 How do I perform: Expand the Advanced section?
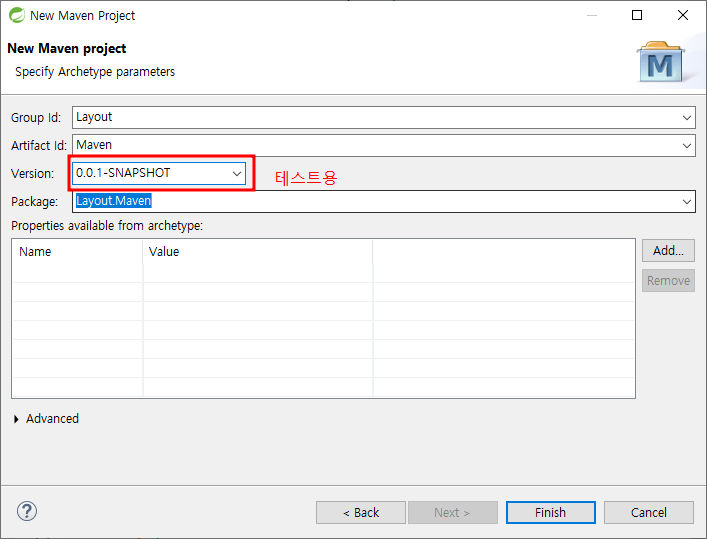tap(16, 419)
